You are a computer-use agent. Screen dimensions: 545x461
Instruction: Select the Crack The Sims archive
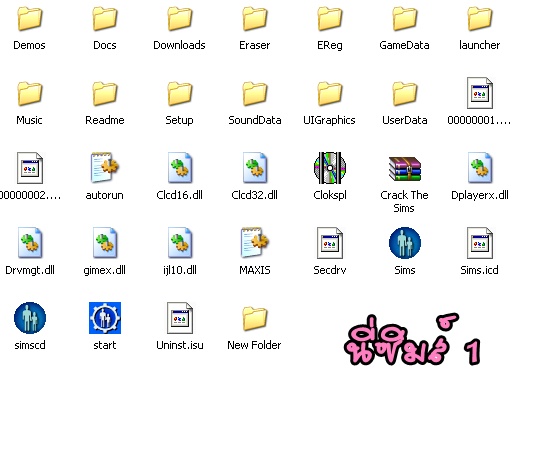[405, 169]
